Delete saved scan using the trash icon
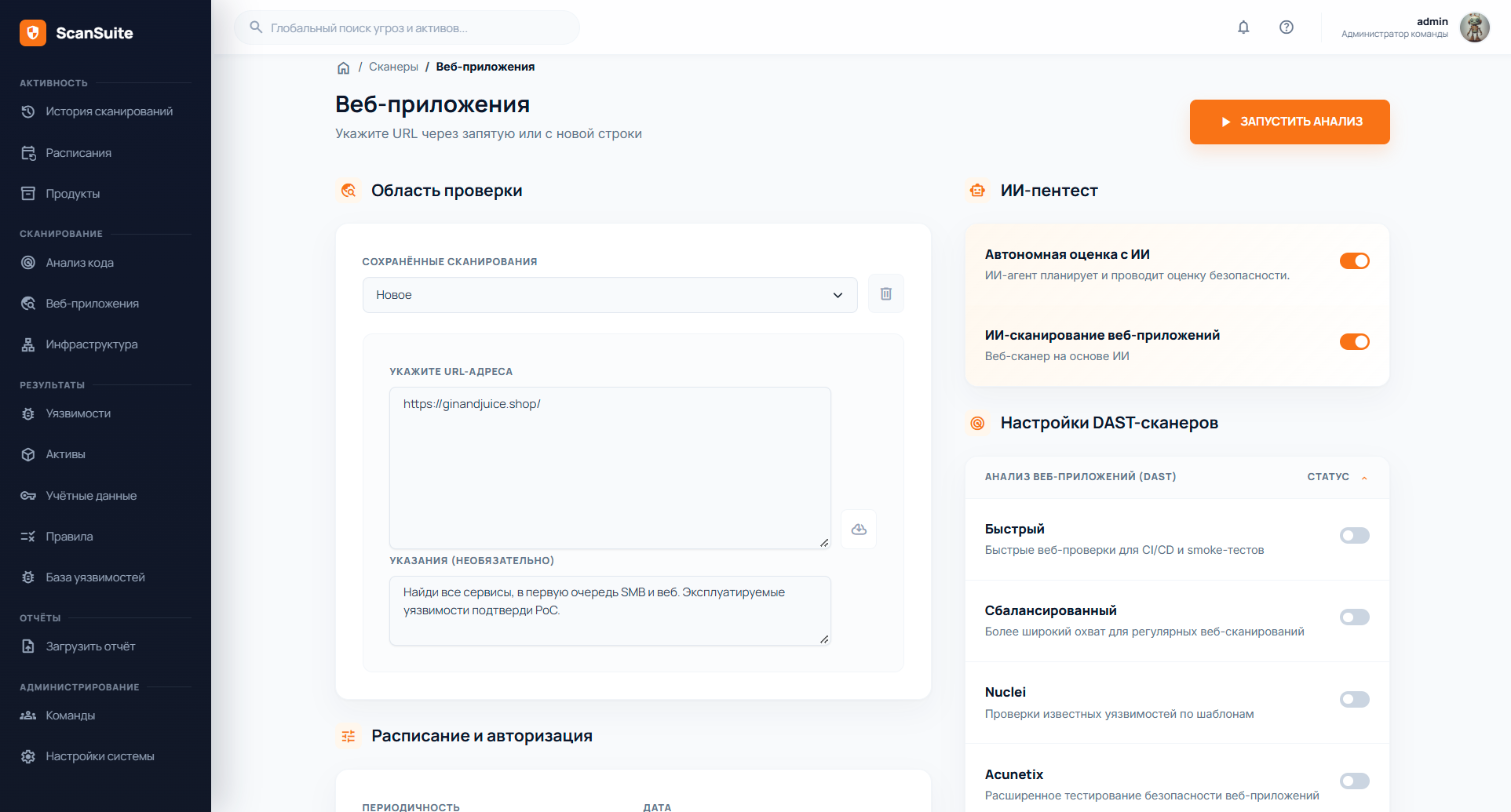 click(885, 294)
